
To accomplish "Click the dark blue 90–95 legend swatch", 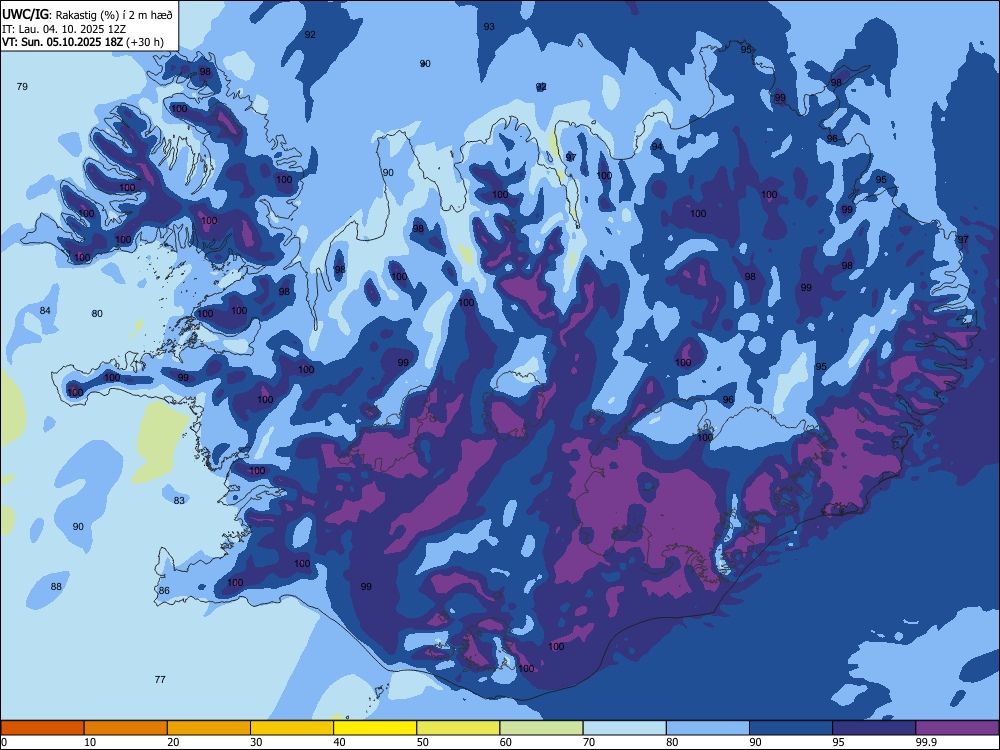I will (791, 728).
